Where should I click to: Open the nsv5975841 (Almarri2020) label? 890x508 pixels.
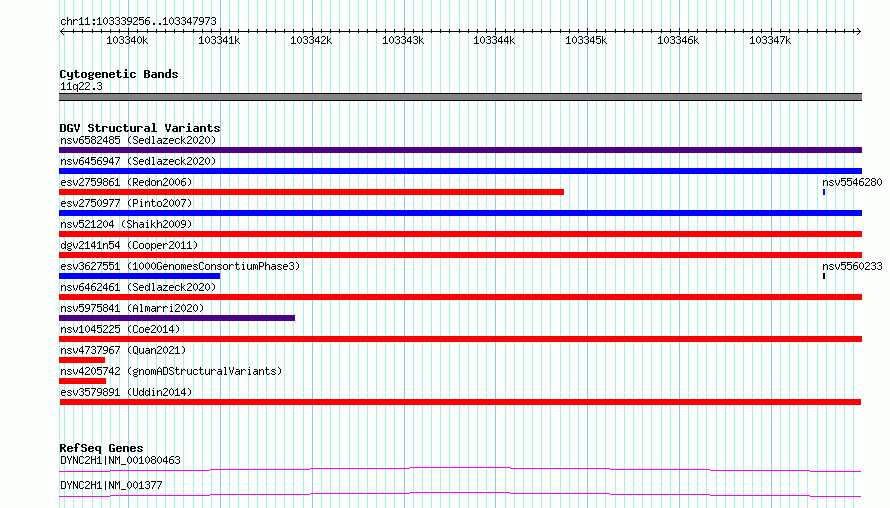pos(132,308)
